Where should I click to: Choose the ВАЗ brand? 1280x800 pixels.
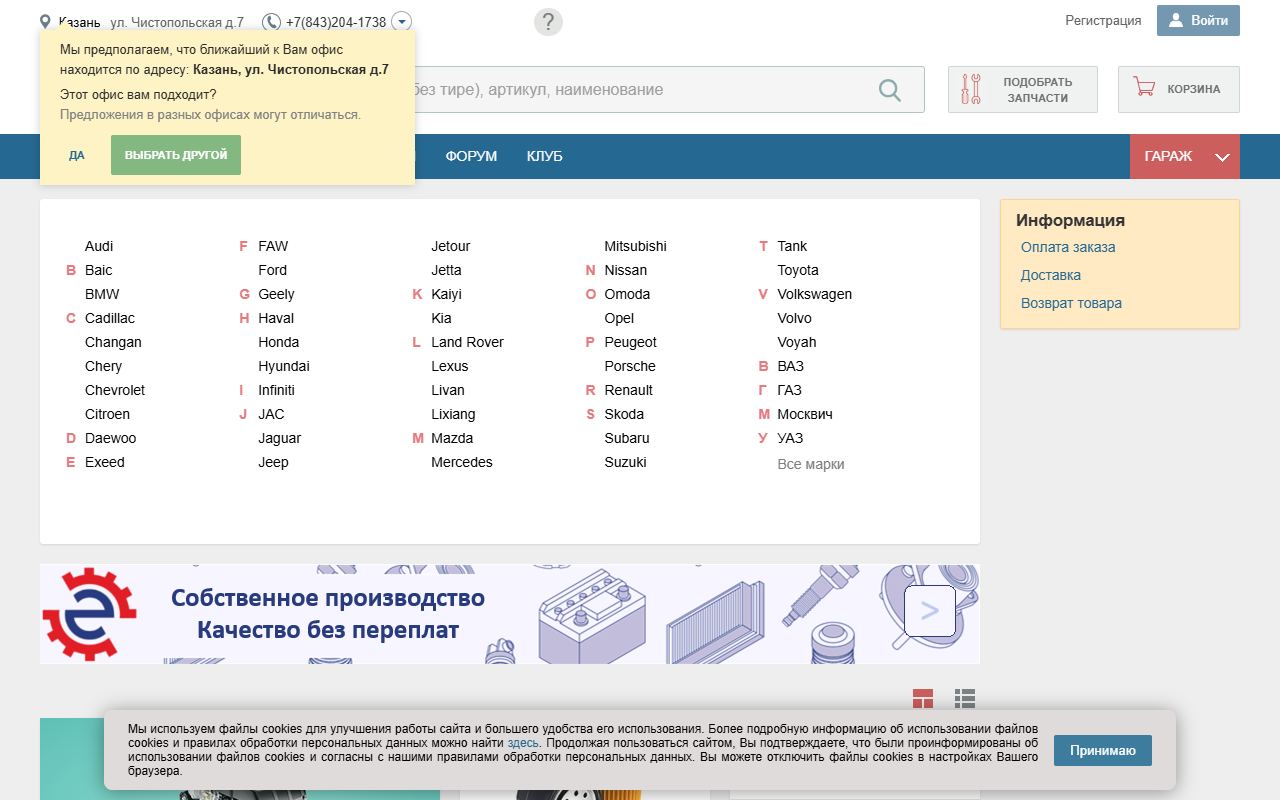click(790, 366)
